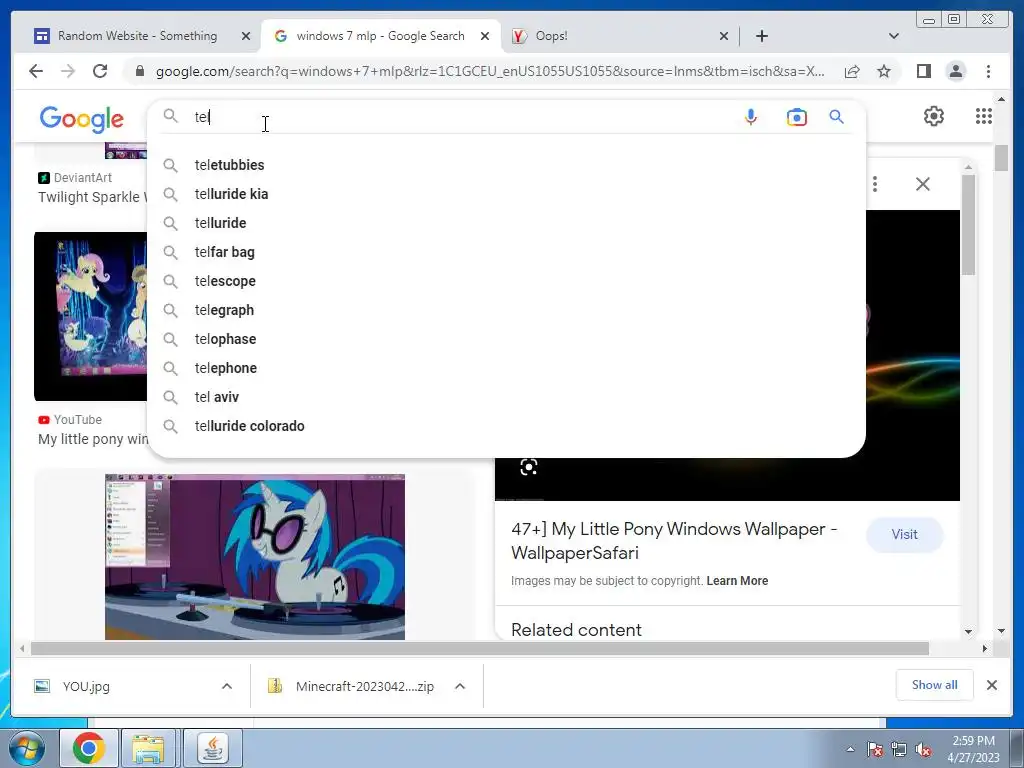Click the share page icon in address bar
The width and height of the screenshot is (1024, 768).
pyautogui.click(x=852, y=71)
